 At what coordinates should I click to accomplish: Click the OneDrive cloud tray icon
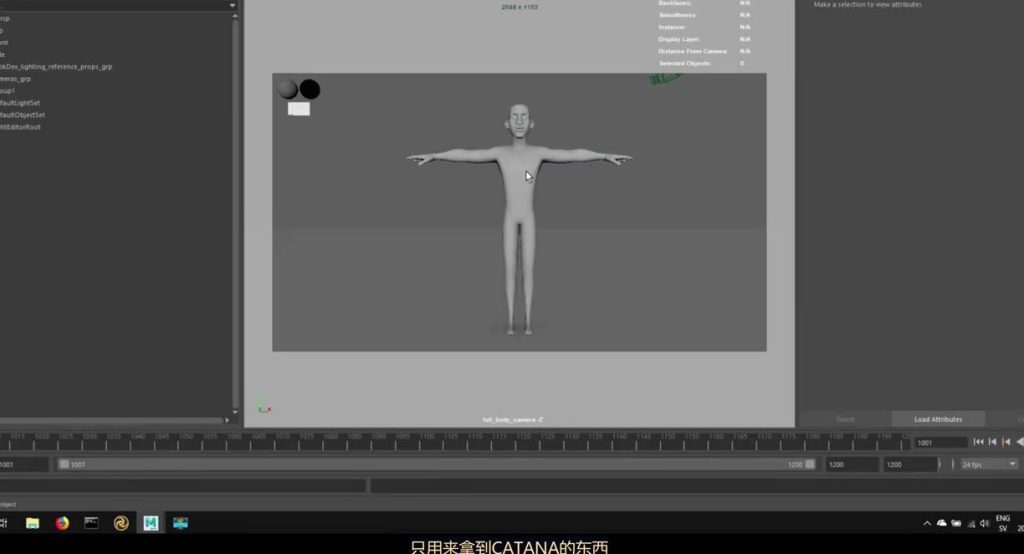(941, 524)
